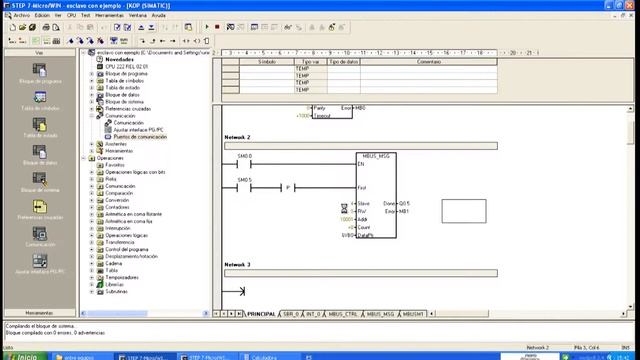Expand the Tabla de símbolos tree node
The image size is (640, 360).
(92, 81)
